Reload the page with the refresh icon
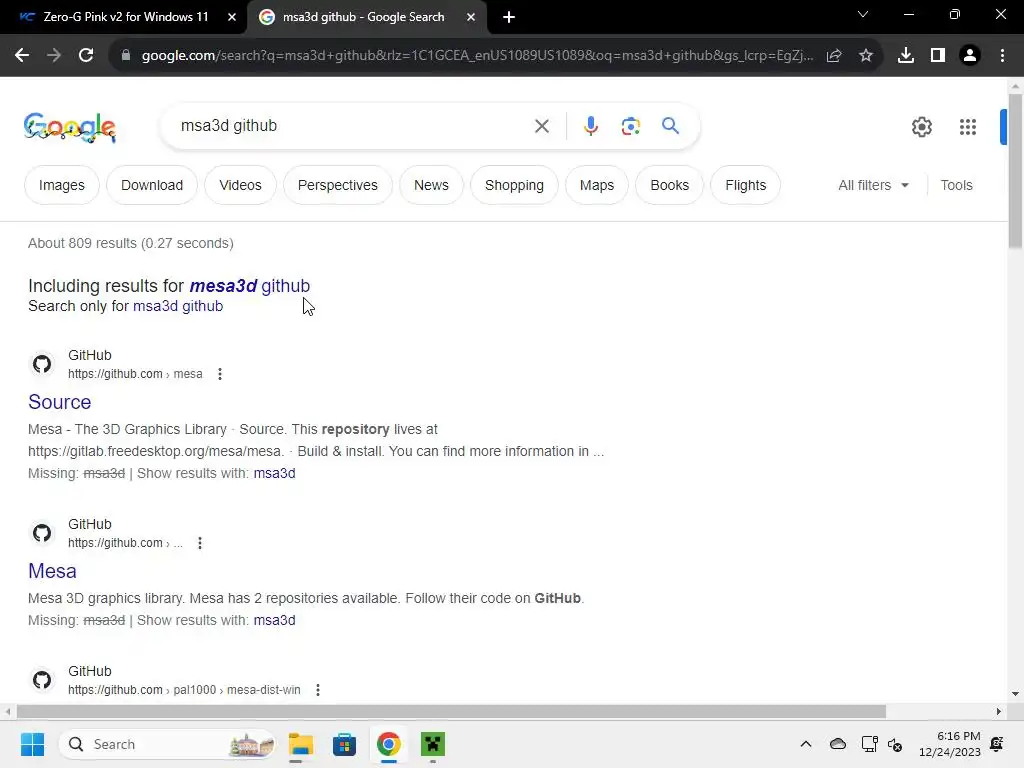The width and height of the screenshot is (1024, 768). tap(86, 56)
